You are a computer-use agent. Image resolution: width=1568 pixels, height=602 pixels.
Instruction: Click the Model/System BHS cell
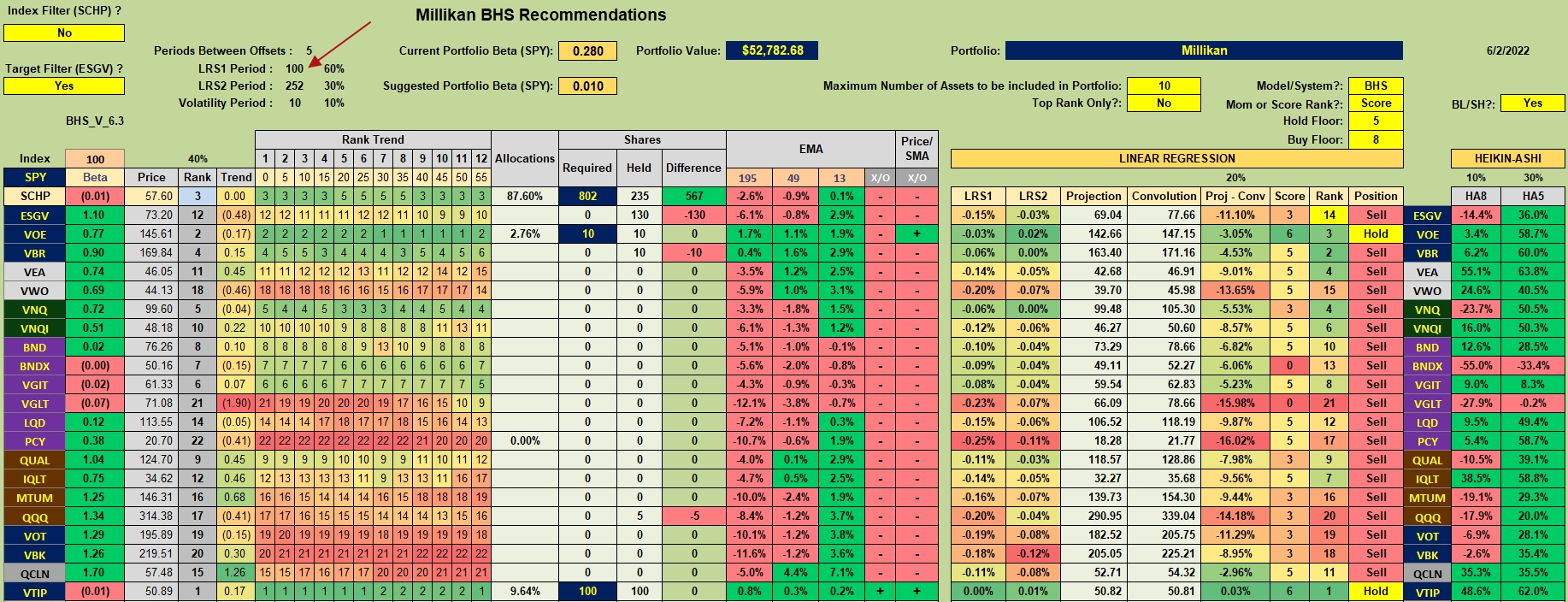pos(1376,86)
